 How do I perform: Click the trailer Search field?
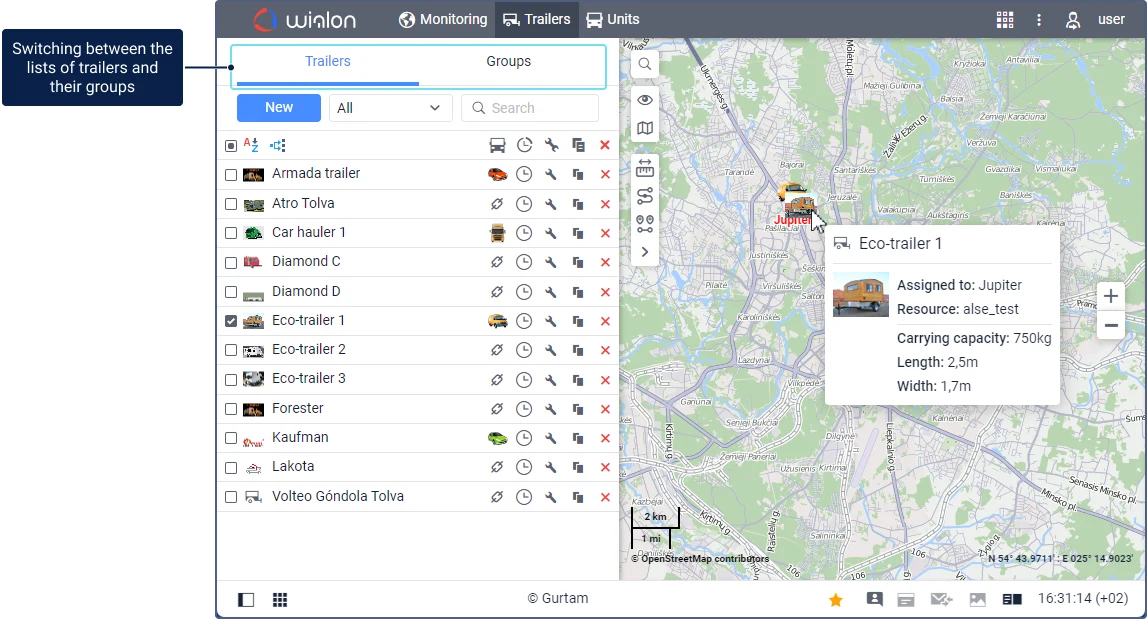tap(530, 108)
